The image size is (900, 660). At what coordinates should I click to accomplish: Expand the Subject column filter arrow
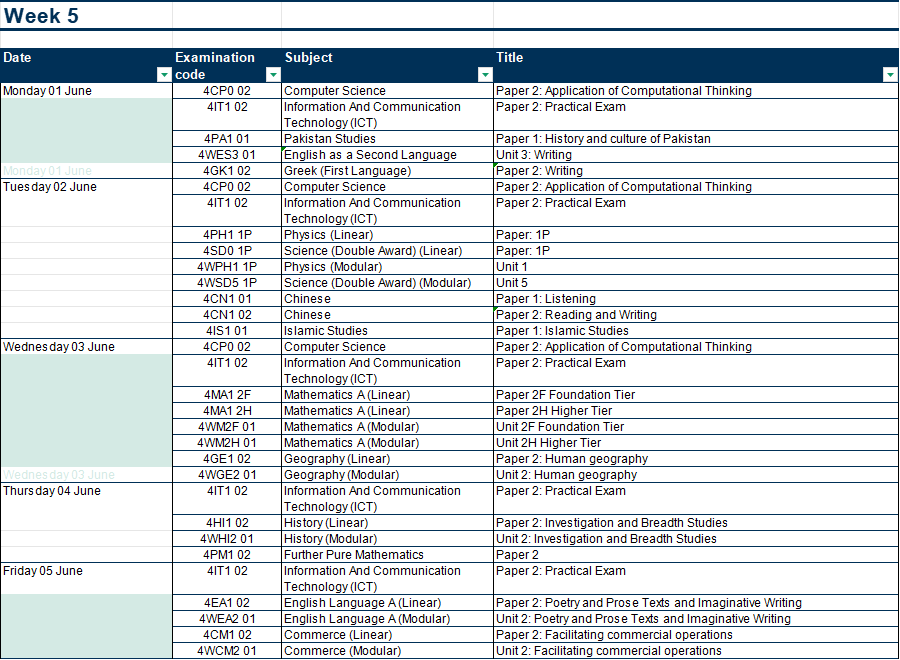tap(485, 75)
